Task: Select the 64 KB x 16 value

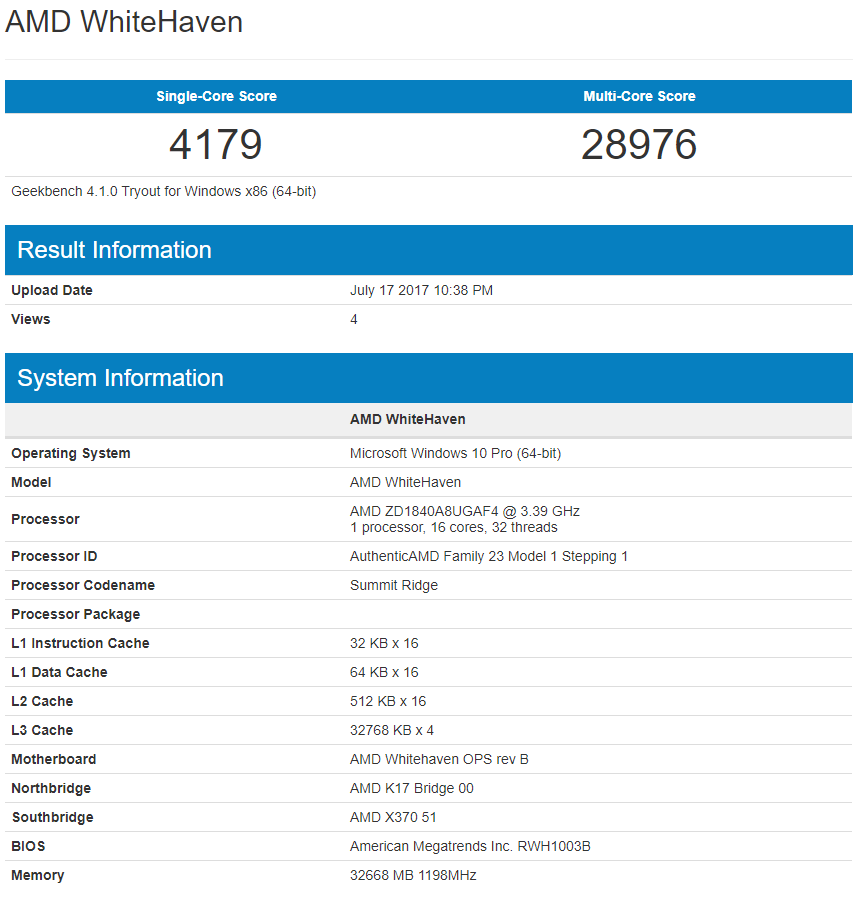Action: coord(384,672)
